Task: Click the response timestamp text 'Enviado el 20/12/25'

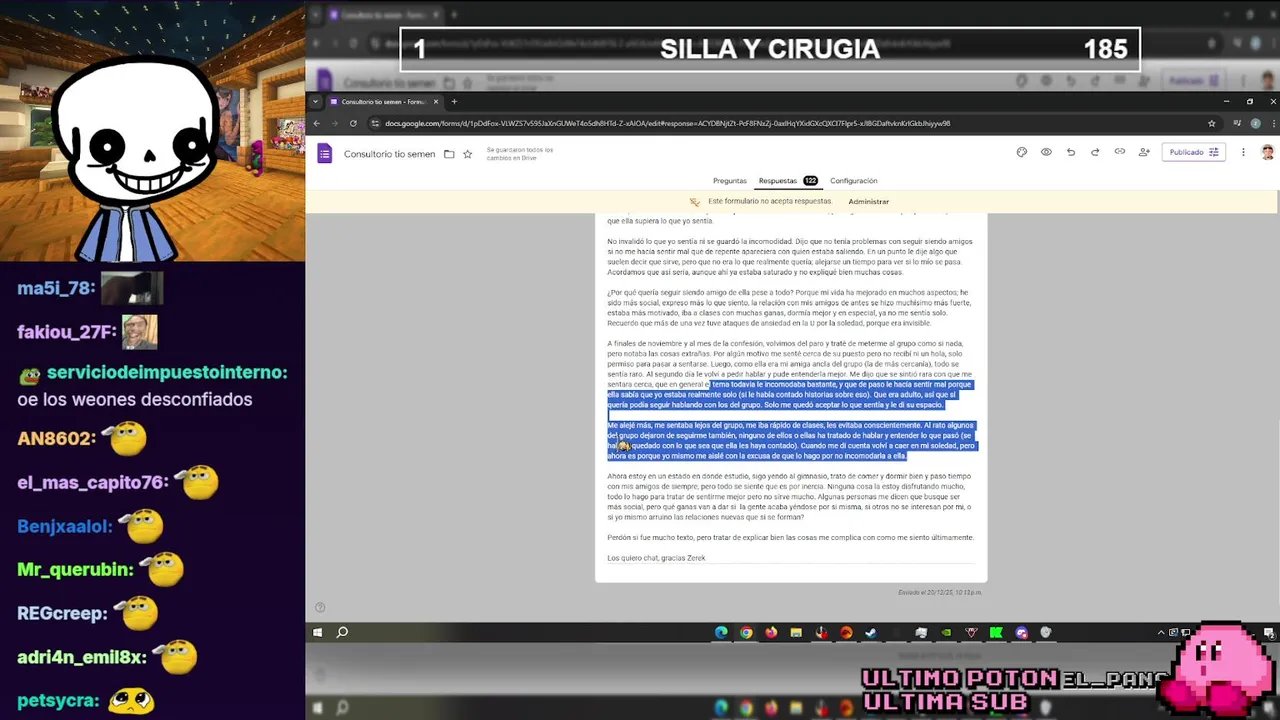Action: pyautogui.click(x=940, y=592)
